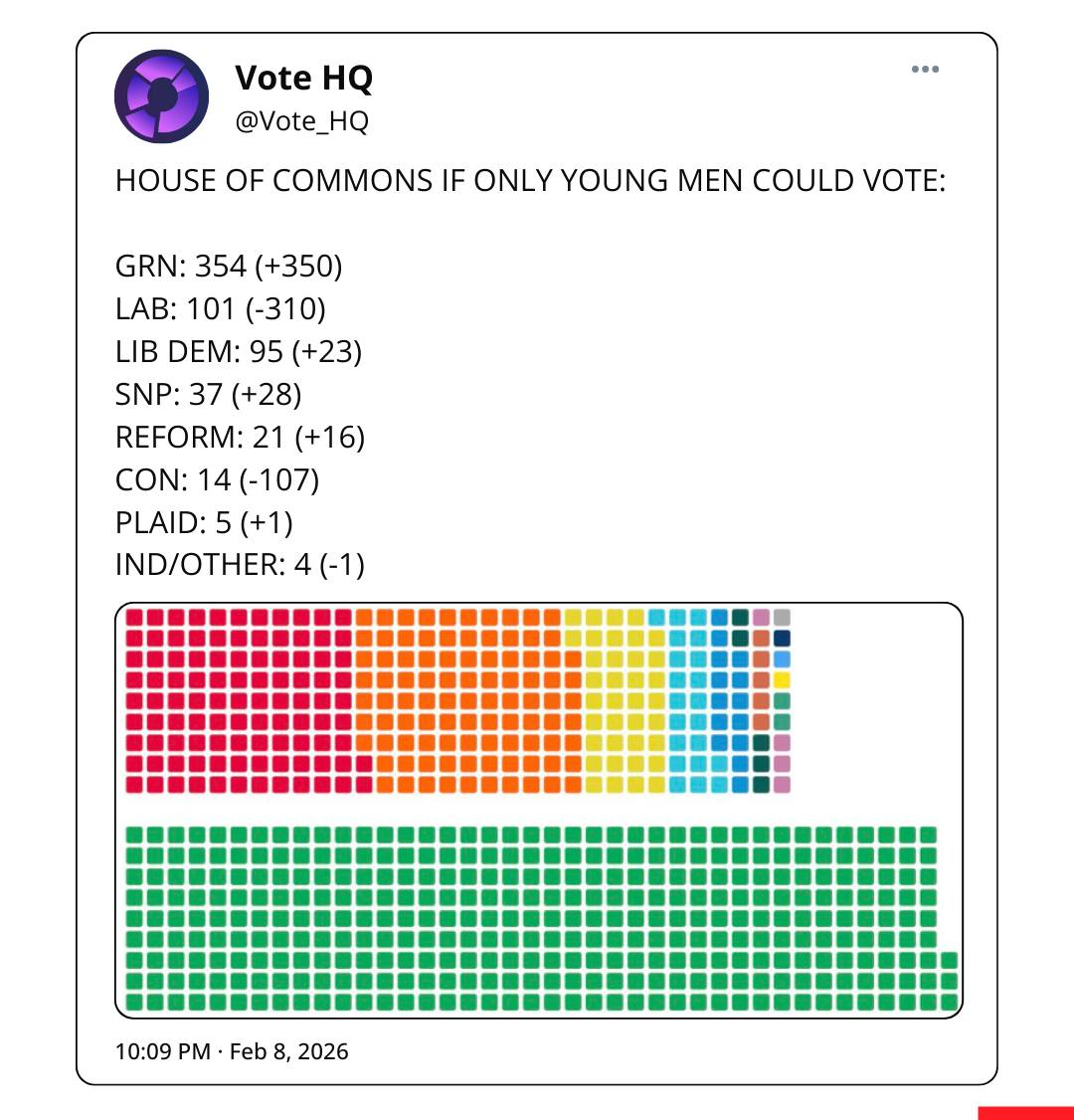Click the top-left red square of seat chart
1074x1120 pixels.
click(x=133, y=618)
